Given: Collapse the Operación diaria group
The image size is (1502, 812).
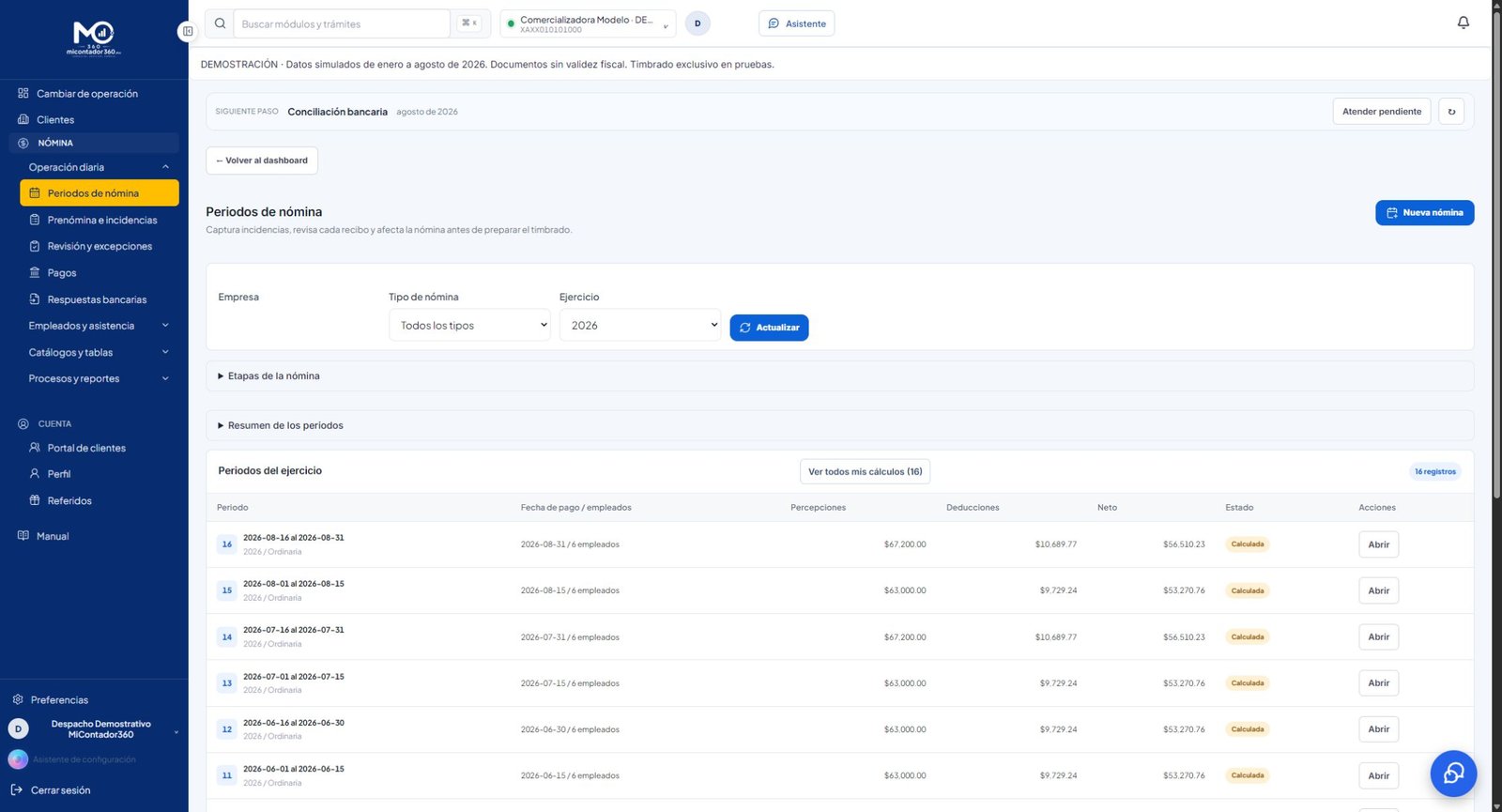Looking at the screenshot, I should [x=99, y=167].
